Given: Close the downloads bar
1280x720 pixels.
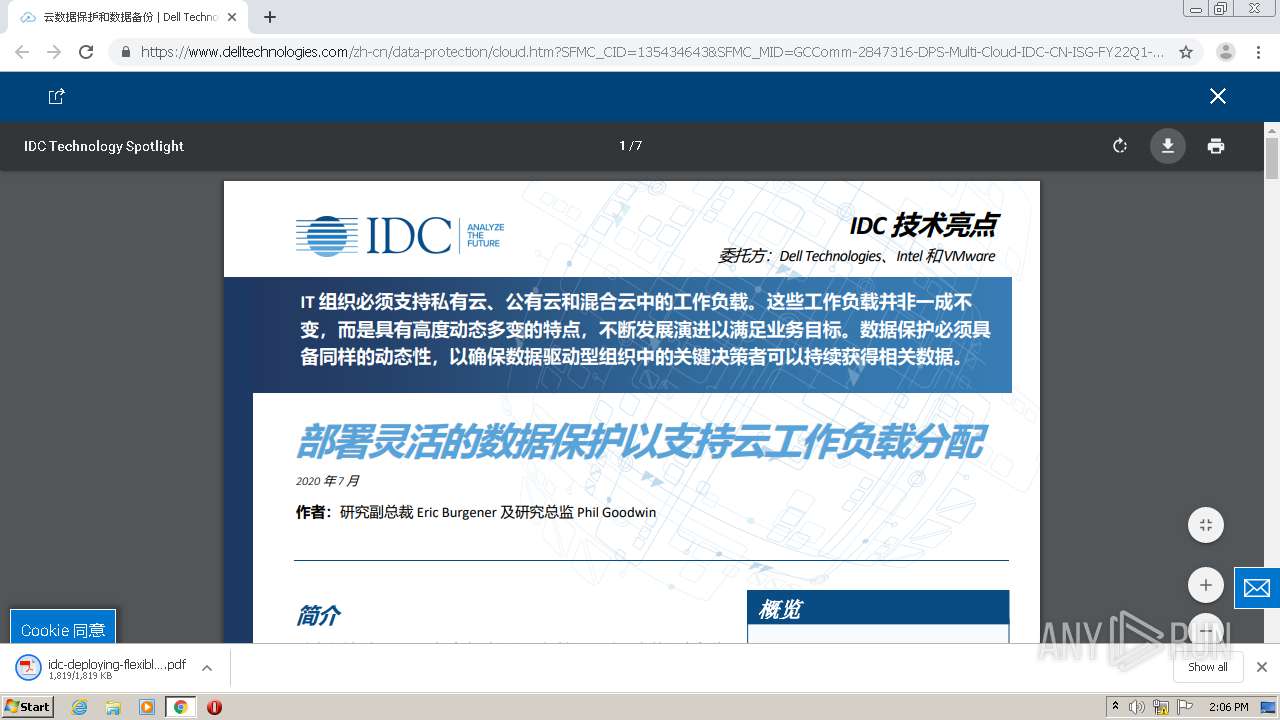Looking at the screenshot, I should [x=1262, y=667].
